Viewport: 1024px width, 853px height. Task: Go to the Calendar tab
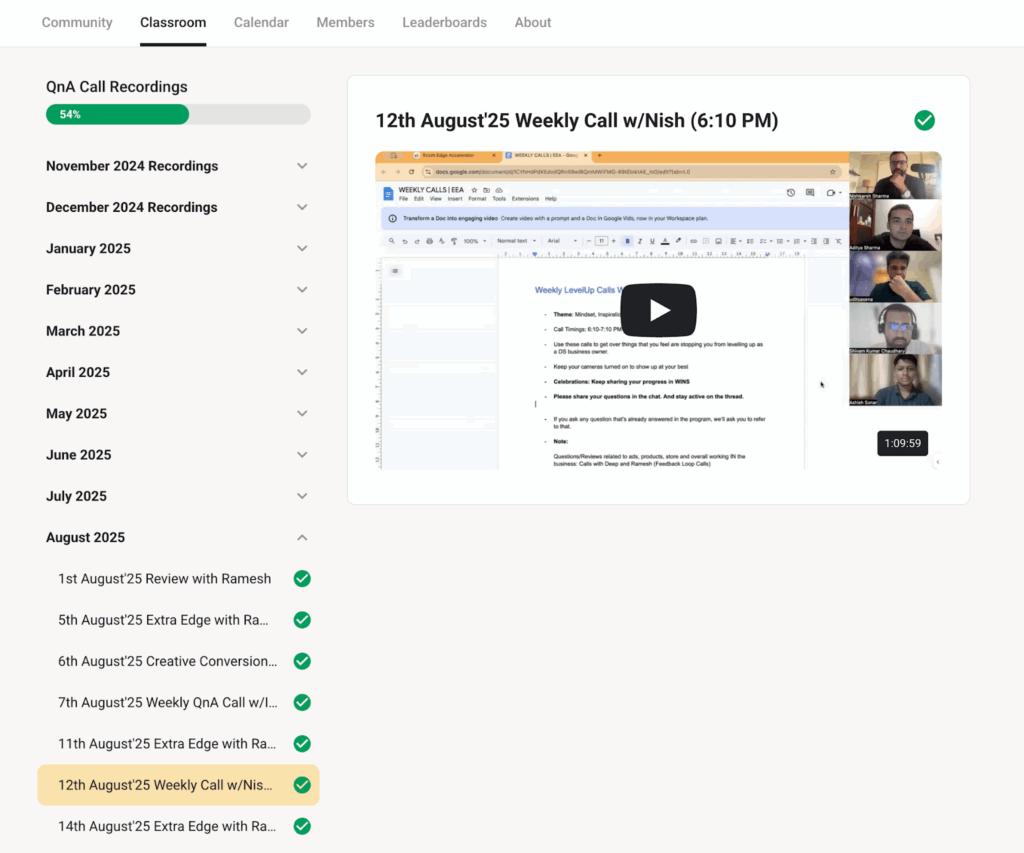(x=261, y=22)
